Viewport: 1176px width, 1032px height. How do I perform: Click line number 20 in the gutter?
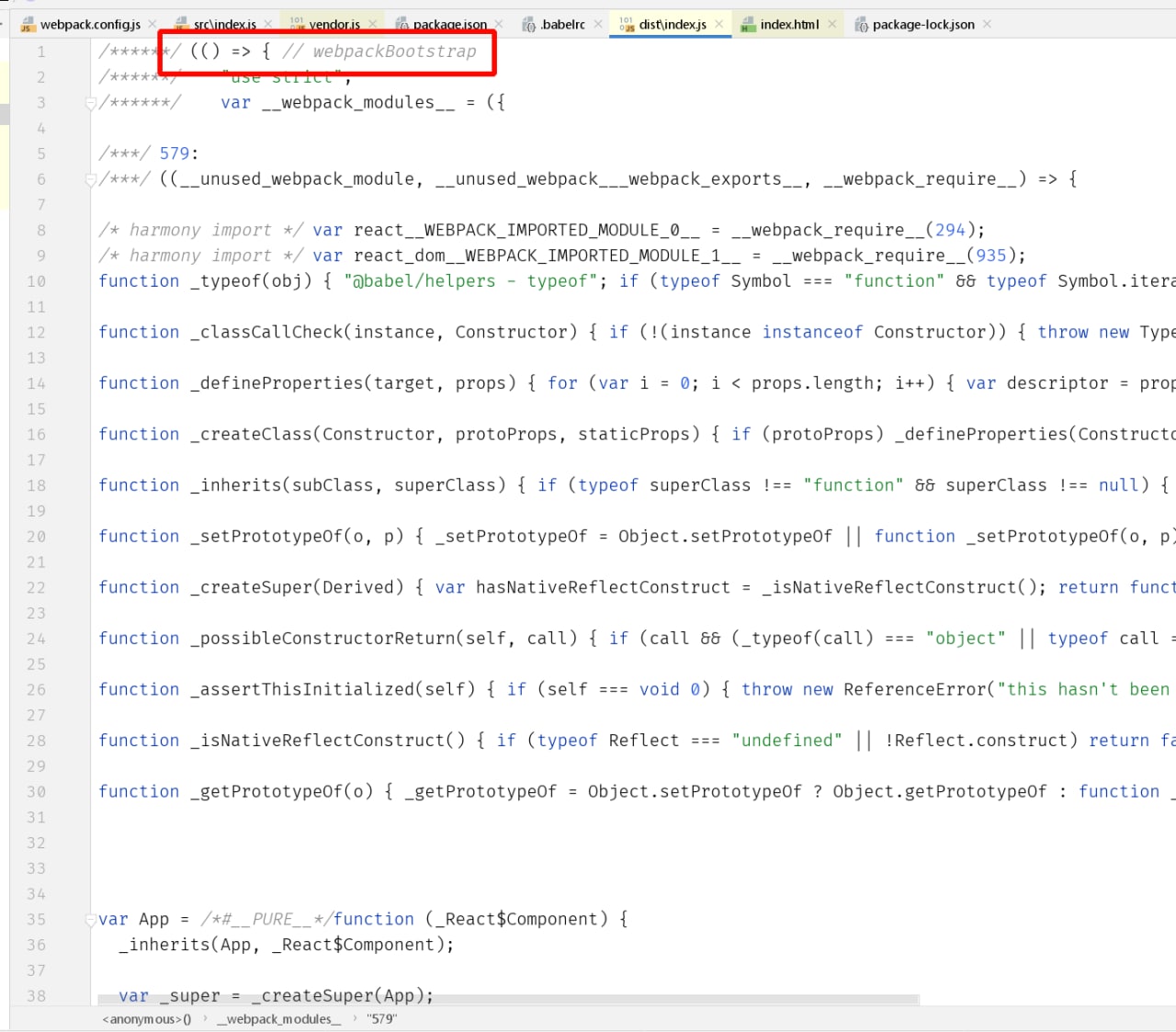(x=36, y=537)
